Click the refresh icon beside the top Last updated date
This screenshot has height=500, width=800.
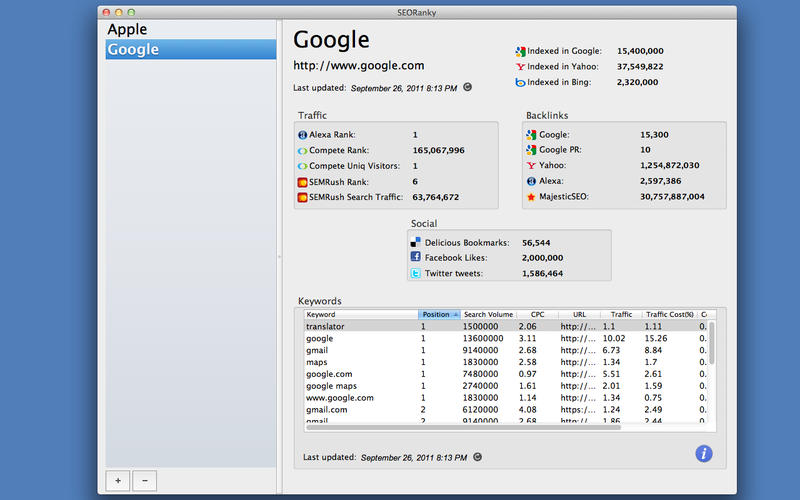coord(467,87)
